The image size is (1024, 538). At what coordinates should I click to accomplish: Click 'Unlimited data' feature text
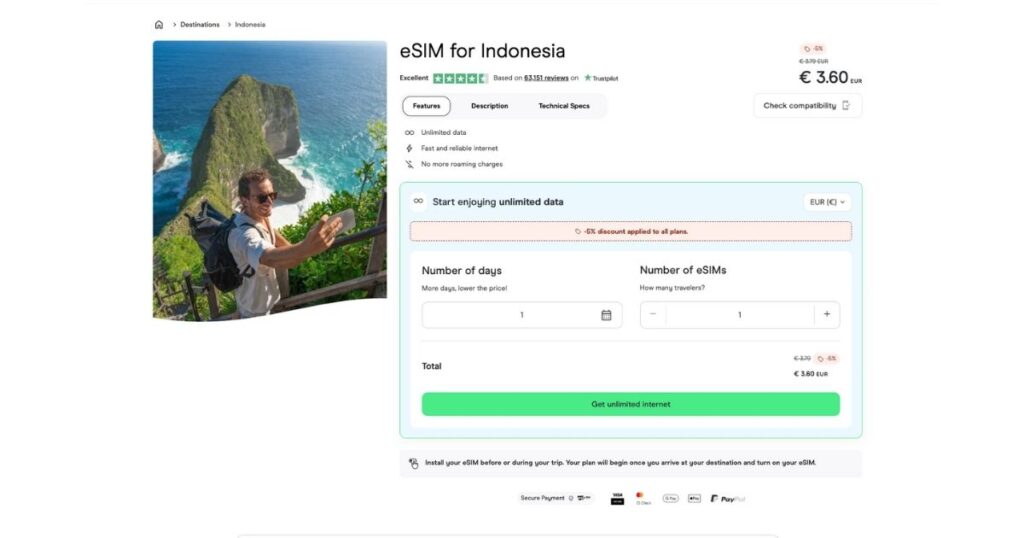click(x=443, y=133)
